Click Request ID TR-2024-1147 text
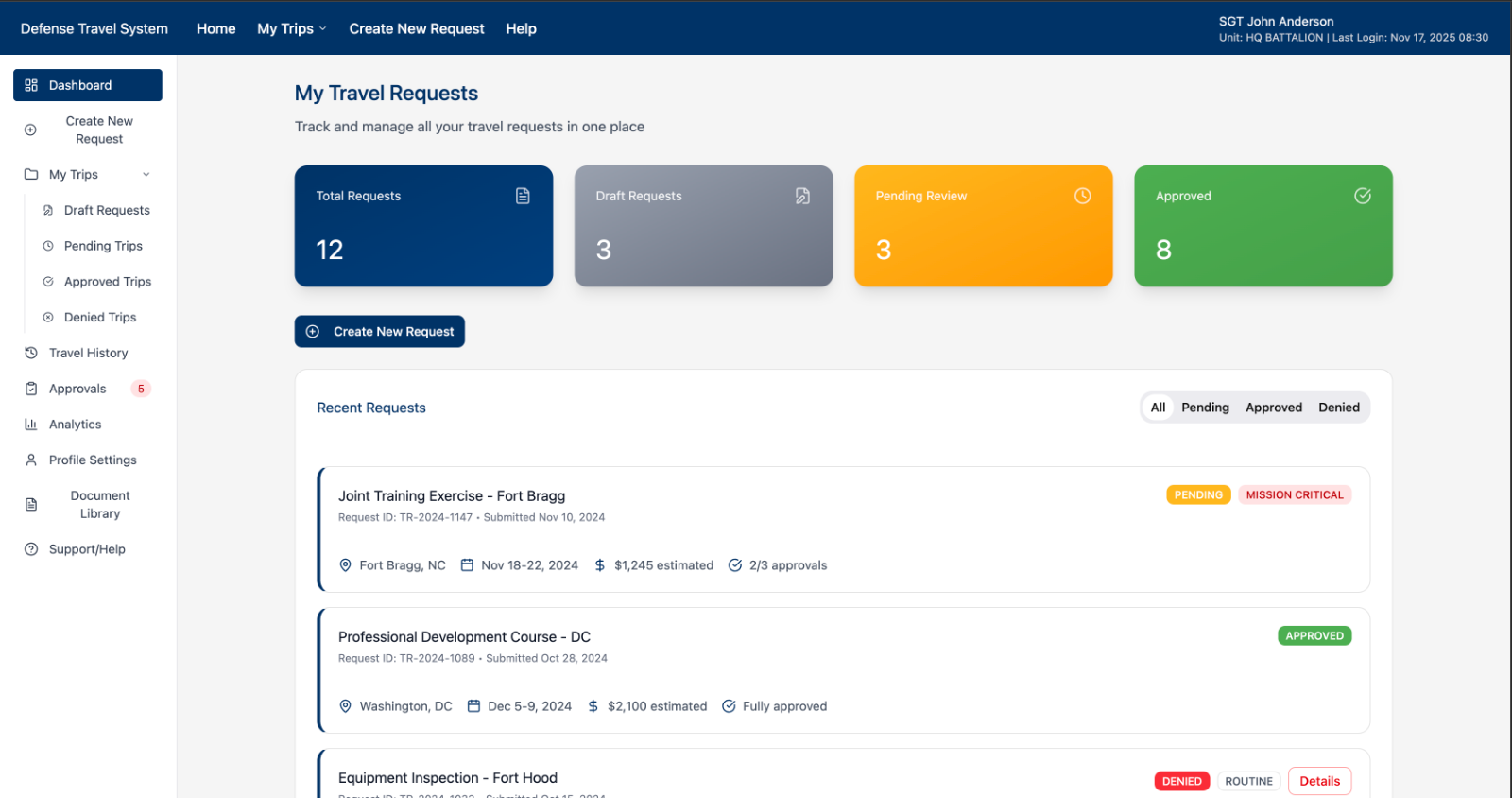 pyautogui.click(x=405, y=517)
